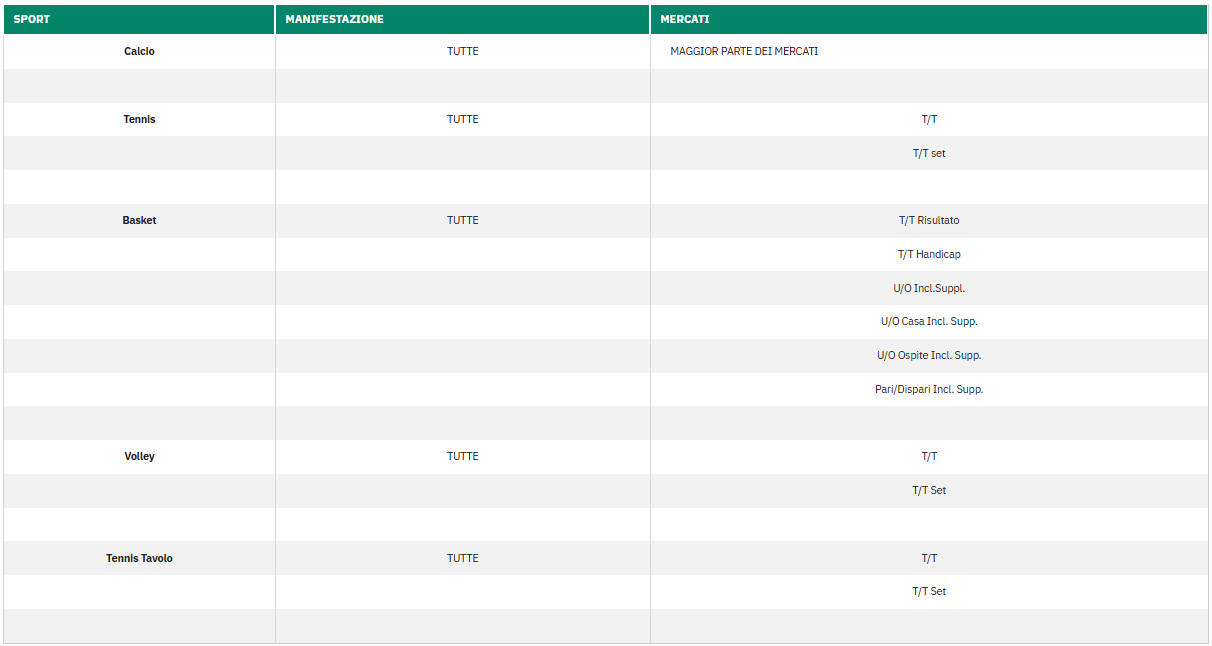Select "T/T" under Tennis Tavolo

click(x=929, y=558)
